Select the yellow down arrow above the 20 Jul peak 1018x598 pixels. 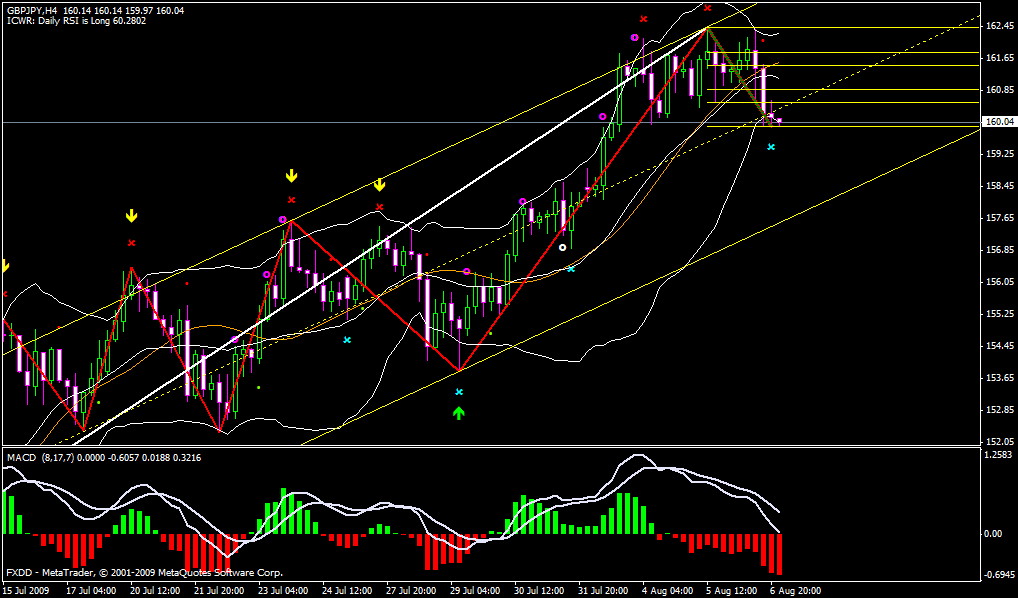coord(132,216)
